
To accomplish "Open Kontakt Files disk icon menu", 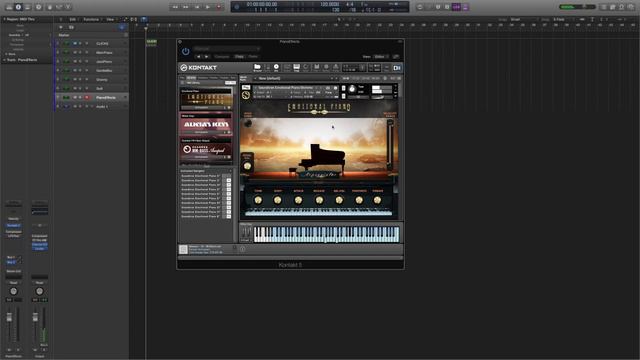I will (x=316, y=67).
